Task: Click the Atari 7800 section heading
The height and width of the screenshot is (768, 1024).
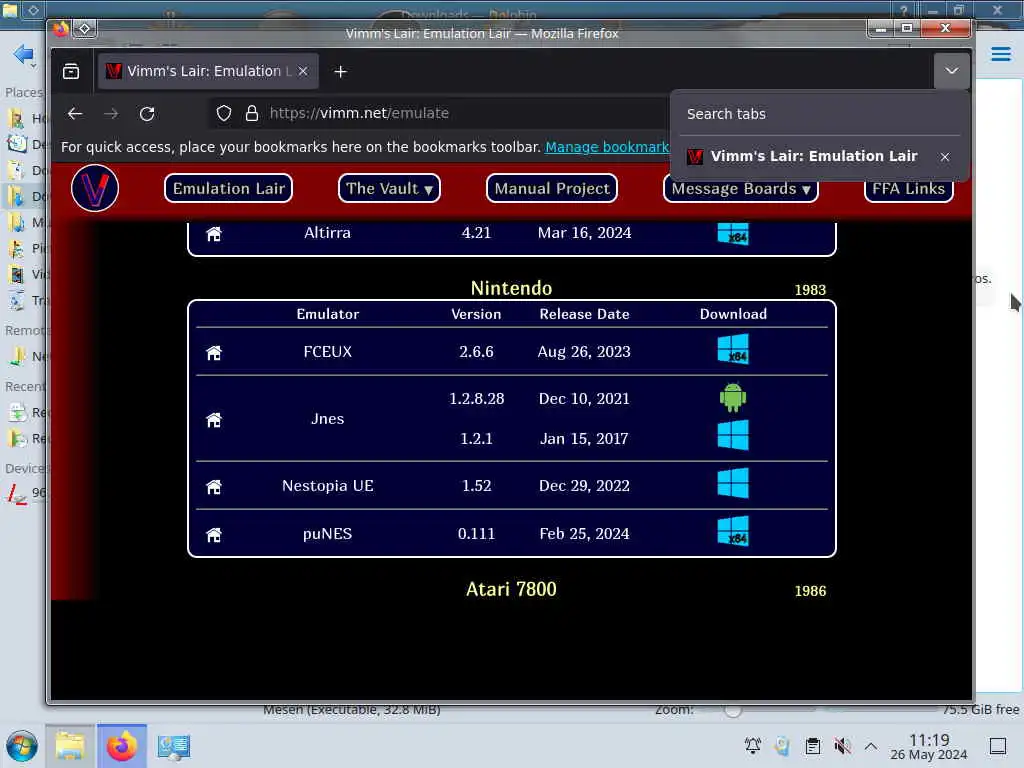Action: coord(511,589)
